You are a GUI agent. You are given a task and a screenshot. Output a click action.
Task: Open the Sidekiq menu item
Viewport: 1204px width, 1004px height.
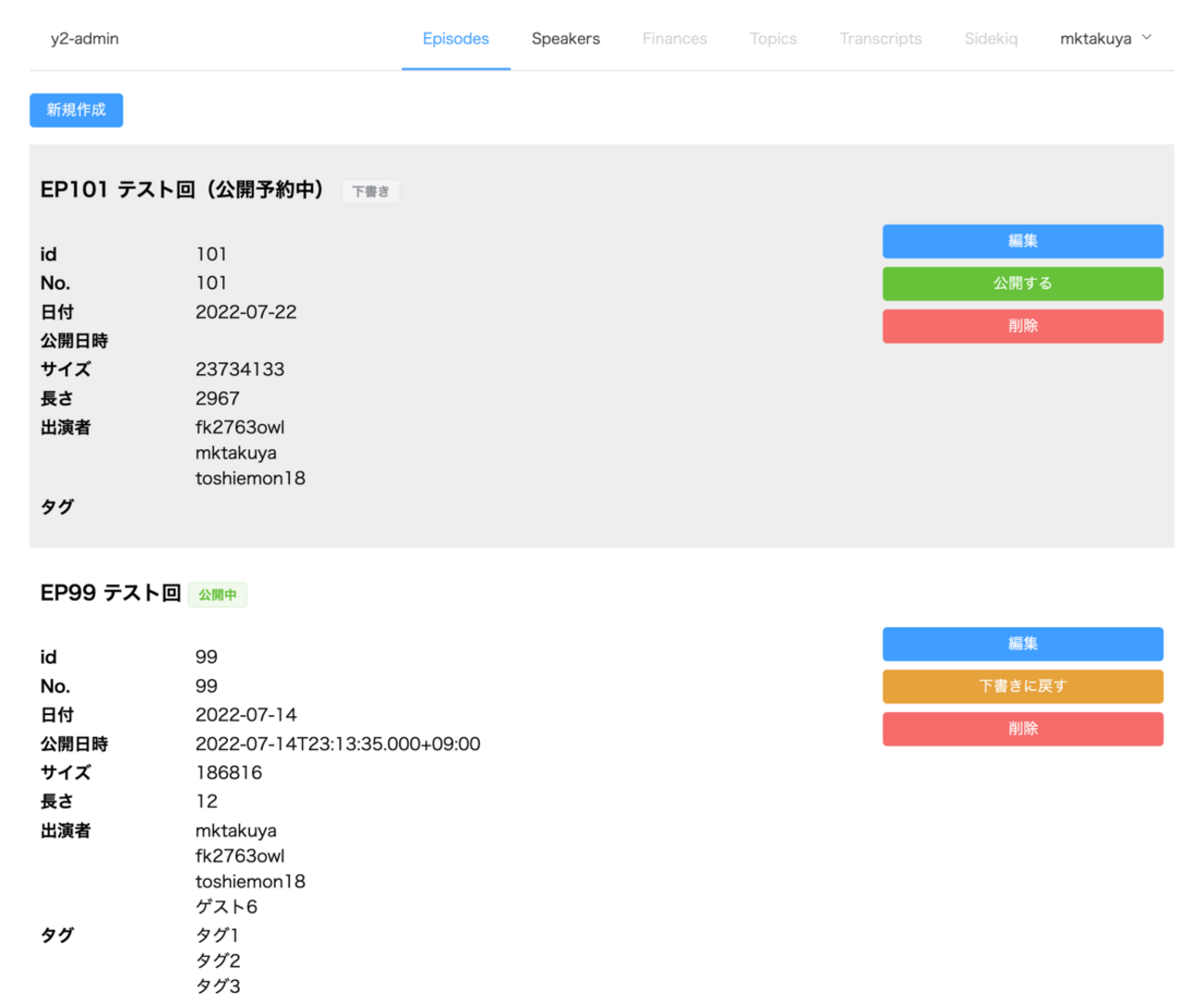(990, 39)
